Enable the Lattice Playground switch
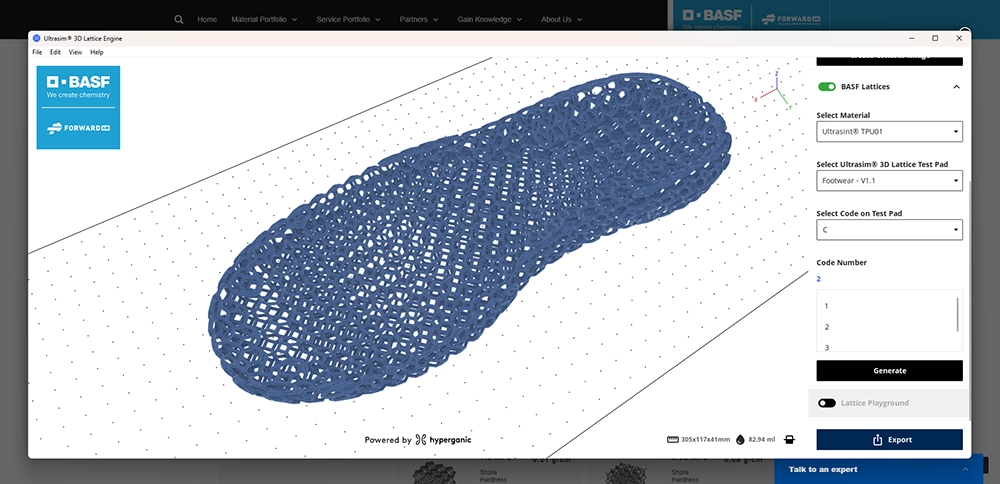Image resolution: width=1000 pixels, height=484 pixels. pos(827,403)
